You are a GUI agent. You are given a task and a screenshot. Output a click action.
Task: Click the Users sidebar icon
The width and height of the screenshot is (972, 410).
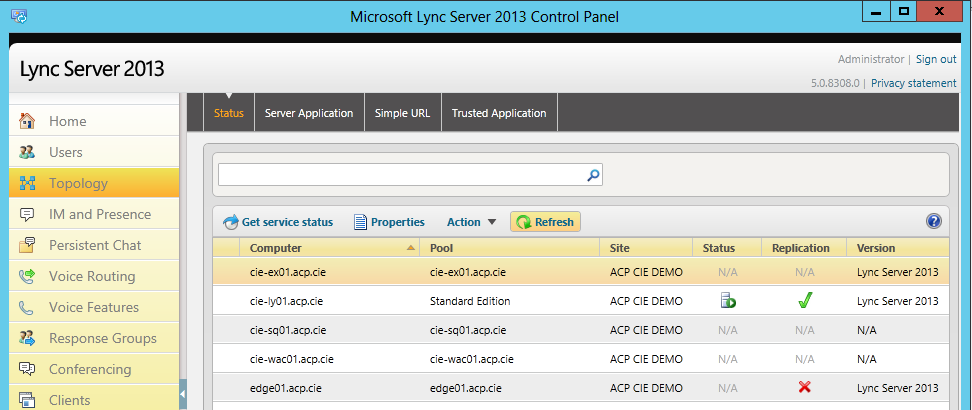click(x=27, y=153)
